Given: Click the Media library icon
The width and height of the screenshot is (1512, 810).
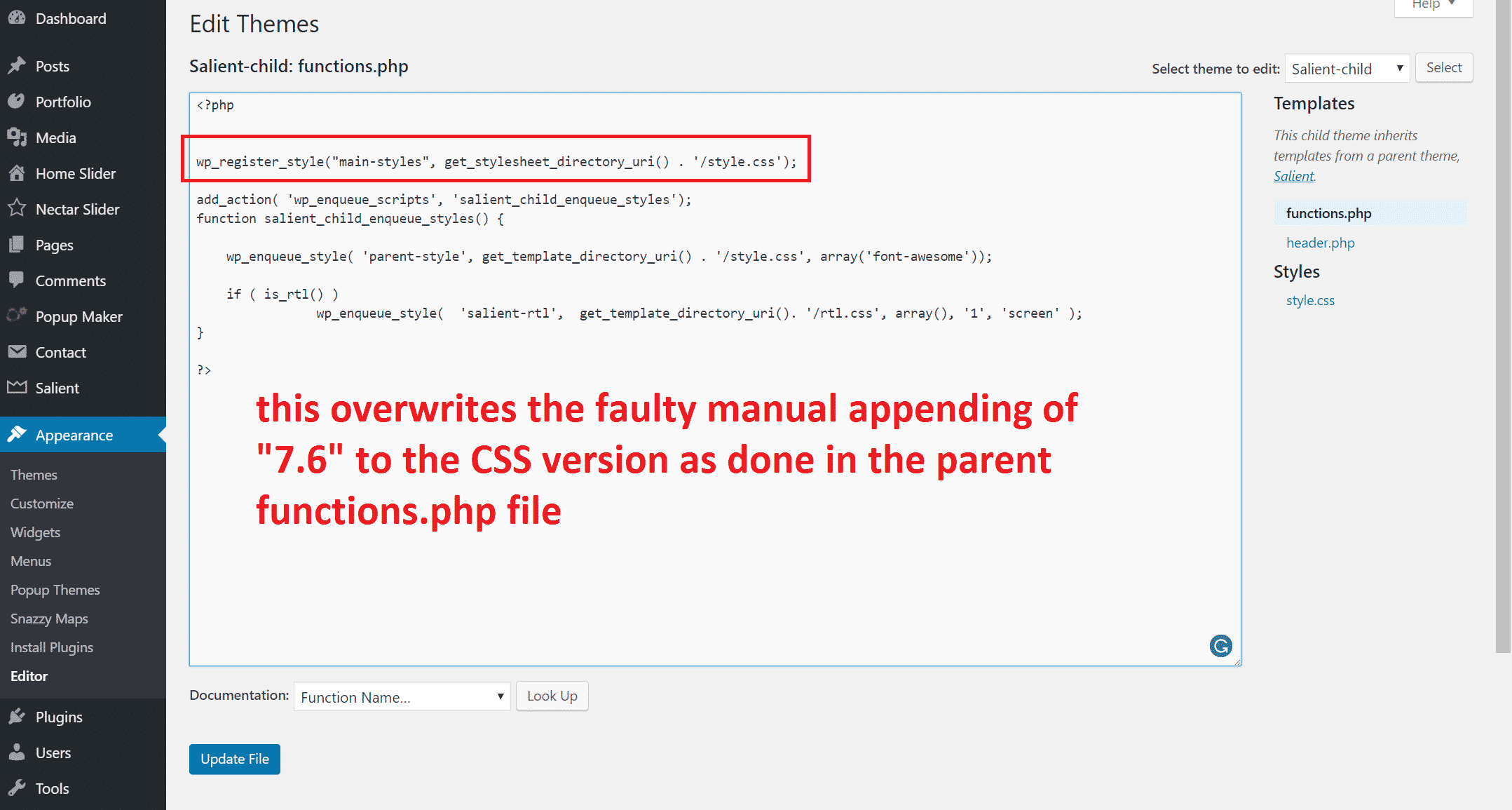Looking at the screenshot, I should click(x=17, y=137).
